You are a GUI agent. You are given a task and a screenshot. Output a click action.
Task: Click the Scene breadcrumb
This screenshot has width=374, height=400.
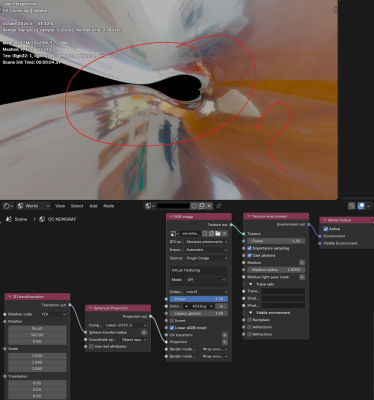tap(17, 219)
